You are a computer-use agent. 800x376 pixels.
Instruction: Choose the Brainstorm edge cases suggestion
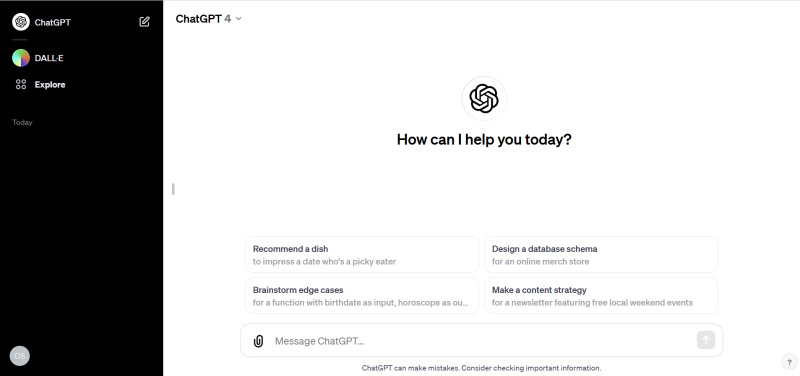point(362,296)
